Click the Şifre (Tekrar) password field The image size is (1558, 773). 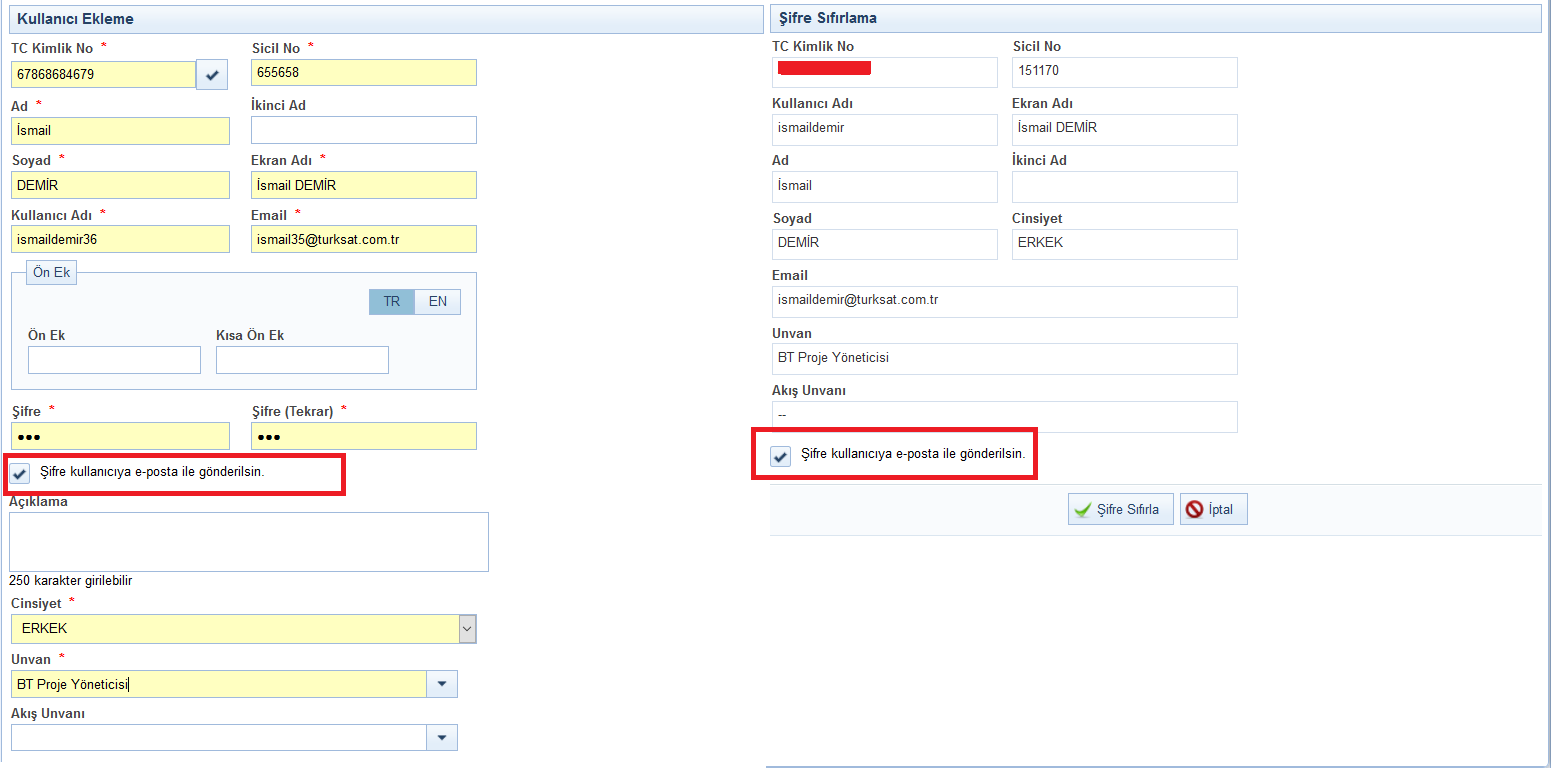coord(363,436)
